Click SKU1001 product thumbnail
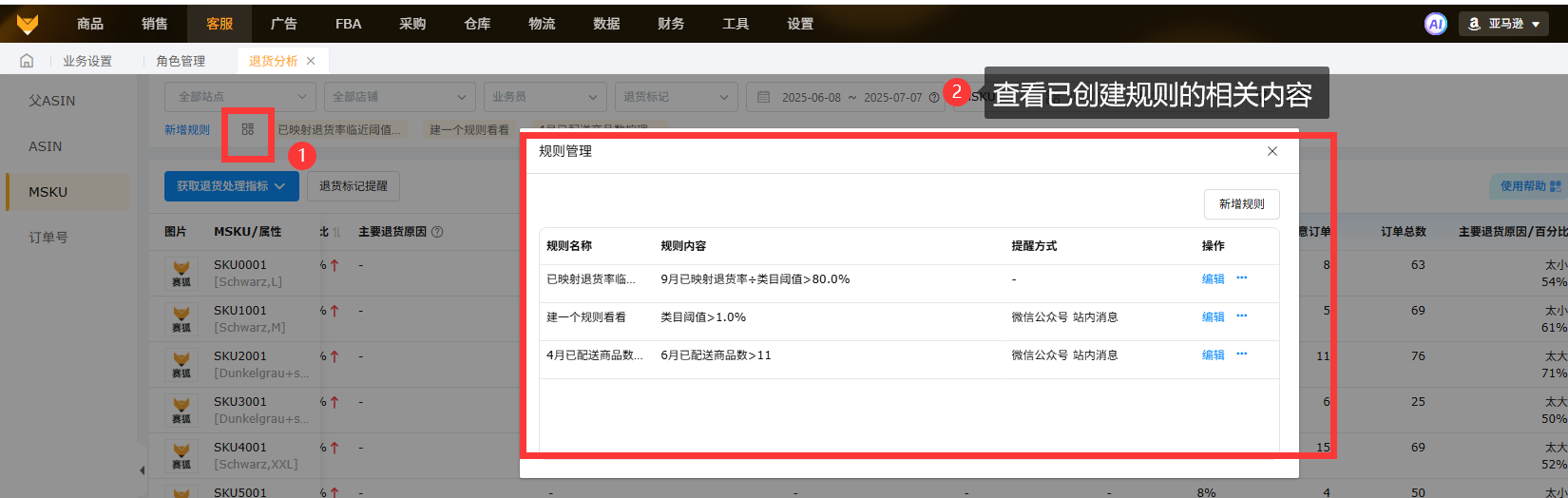This screenshot has width=1568, height=498. coord(182,318)
